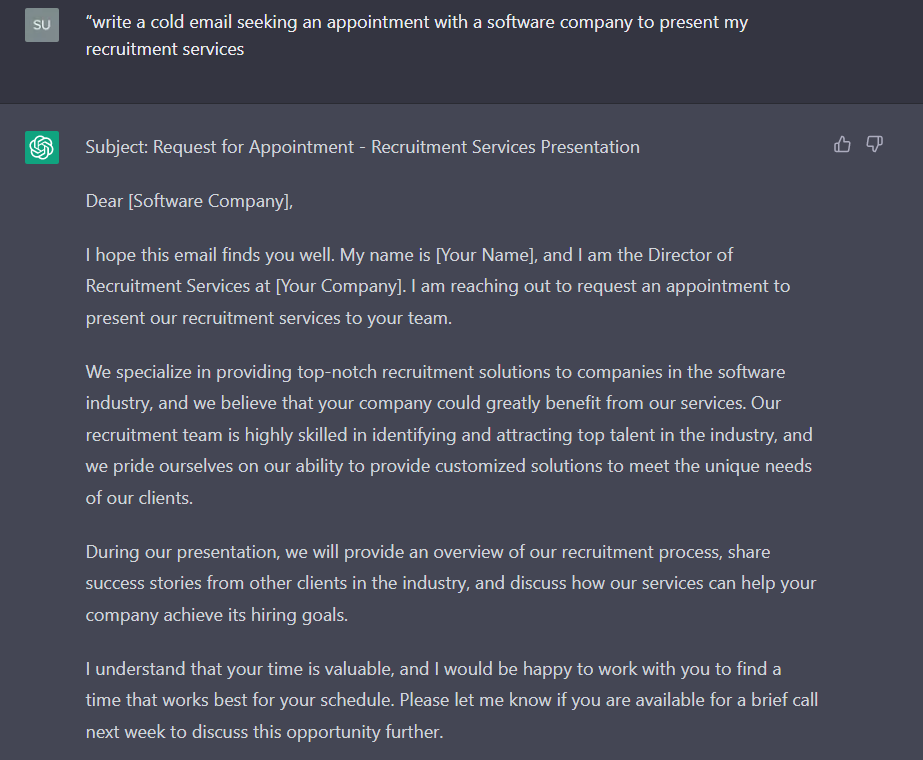Image resolution: width=923 pixels, height=760 pixels.
Task: Click the 'Dear [Software Company],' greeting
Action: 189,201
